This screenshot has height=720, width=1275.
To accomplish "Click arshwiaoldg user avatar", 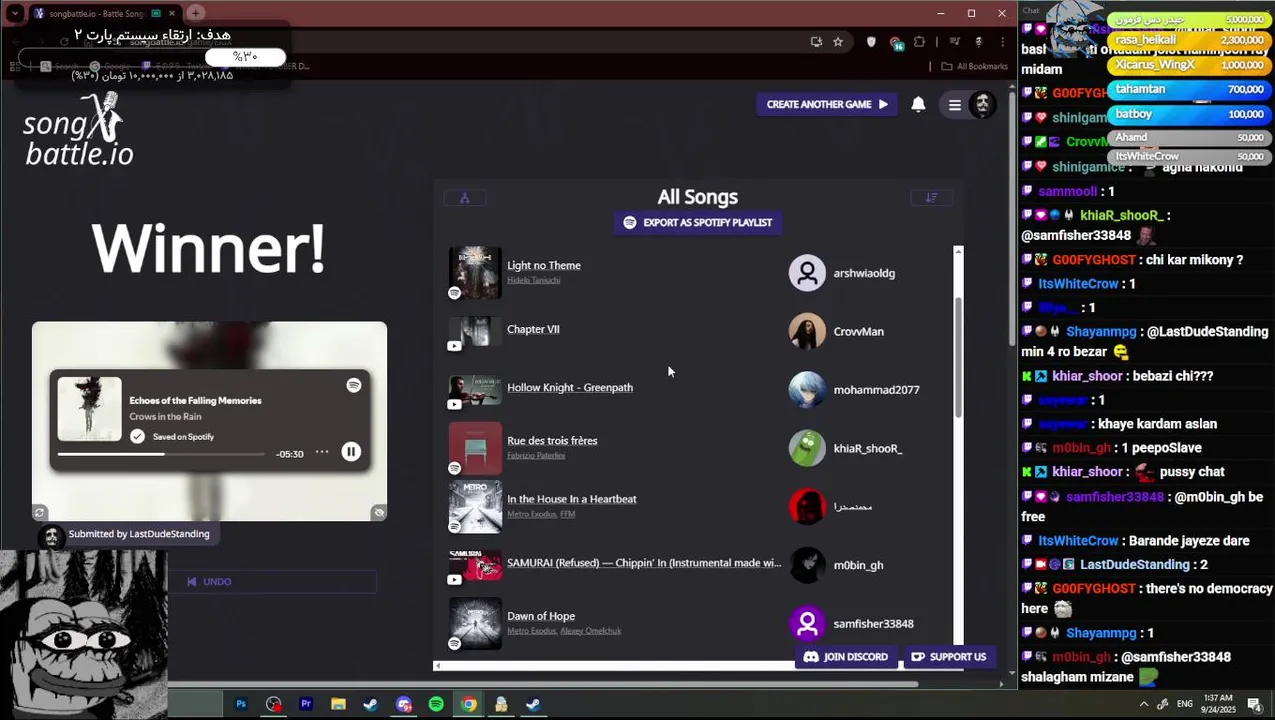I will coord(807,273).
